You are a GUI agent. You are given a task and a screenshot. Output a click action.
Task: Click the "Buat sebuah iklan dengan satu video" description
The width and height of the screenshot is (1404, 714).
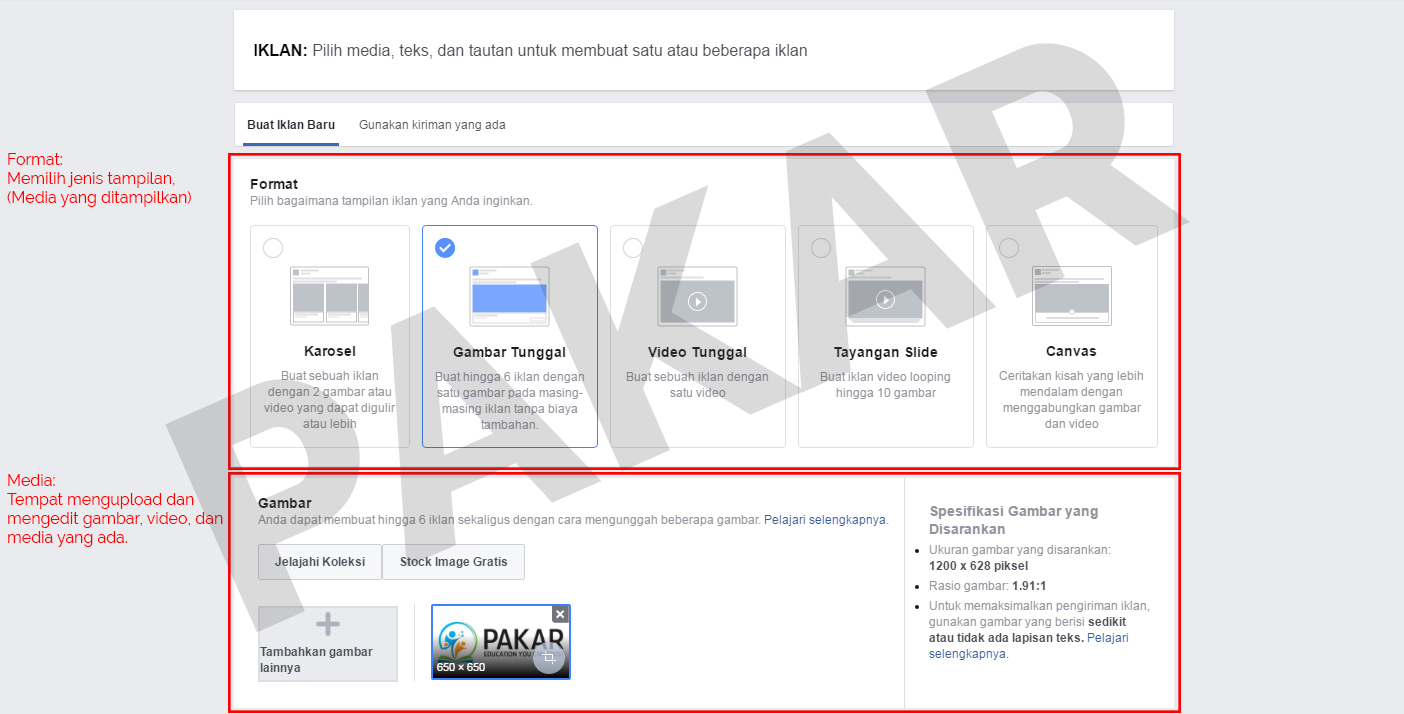tap(698, 385)
